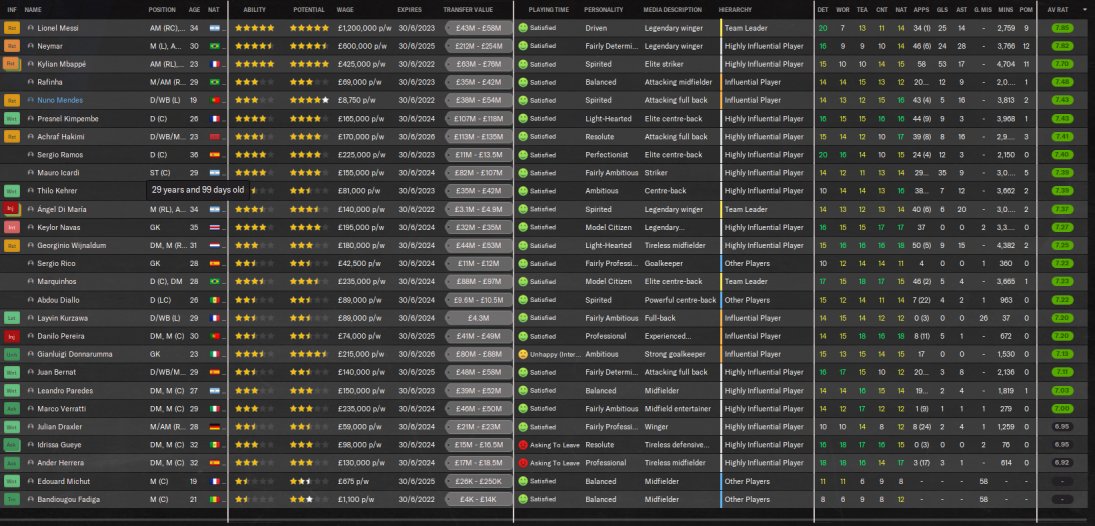Click Ander Herrera's red angry face icon

pos(522,463)
